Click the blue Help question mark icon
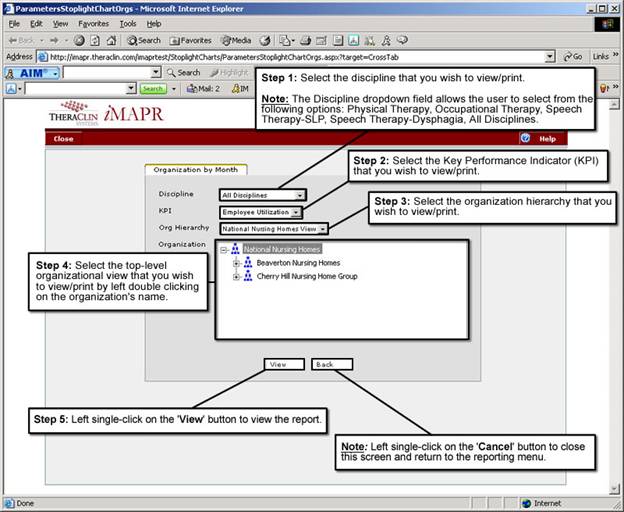 527,139
